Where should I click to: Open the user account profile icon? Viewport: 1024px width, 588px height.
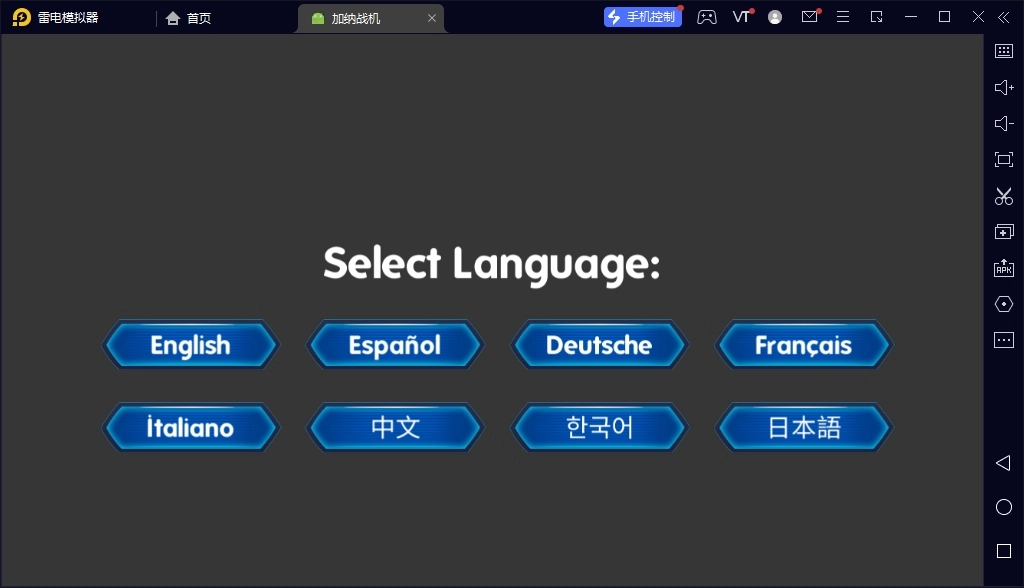(x=775, y=17)
